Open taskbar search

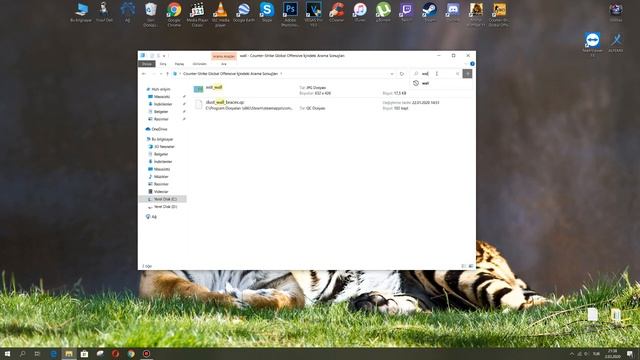point(22,354)
